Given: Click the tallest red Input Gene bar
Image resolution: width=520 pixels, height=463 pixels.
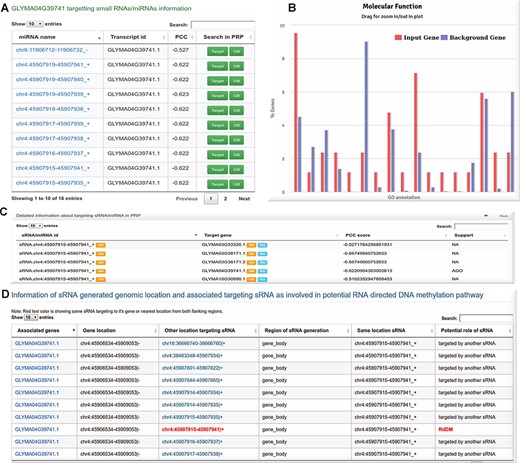Looking at the screenshot, I should tap(296, 112).
